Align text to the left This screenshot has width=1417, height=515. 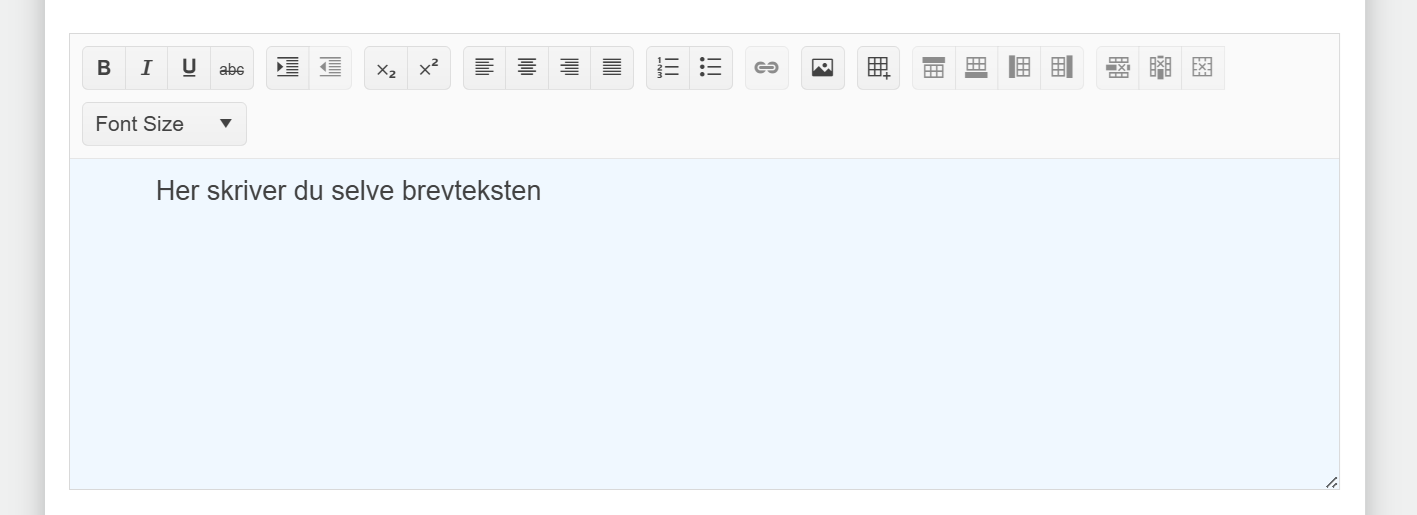pyautogui.click(x=485, y=68)
